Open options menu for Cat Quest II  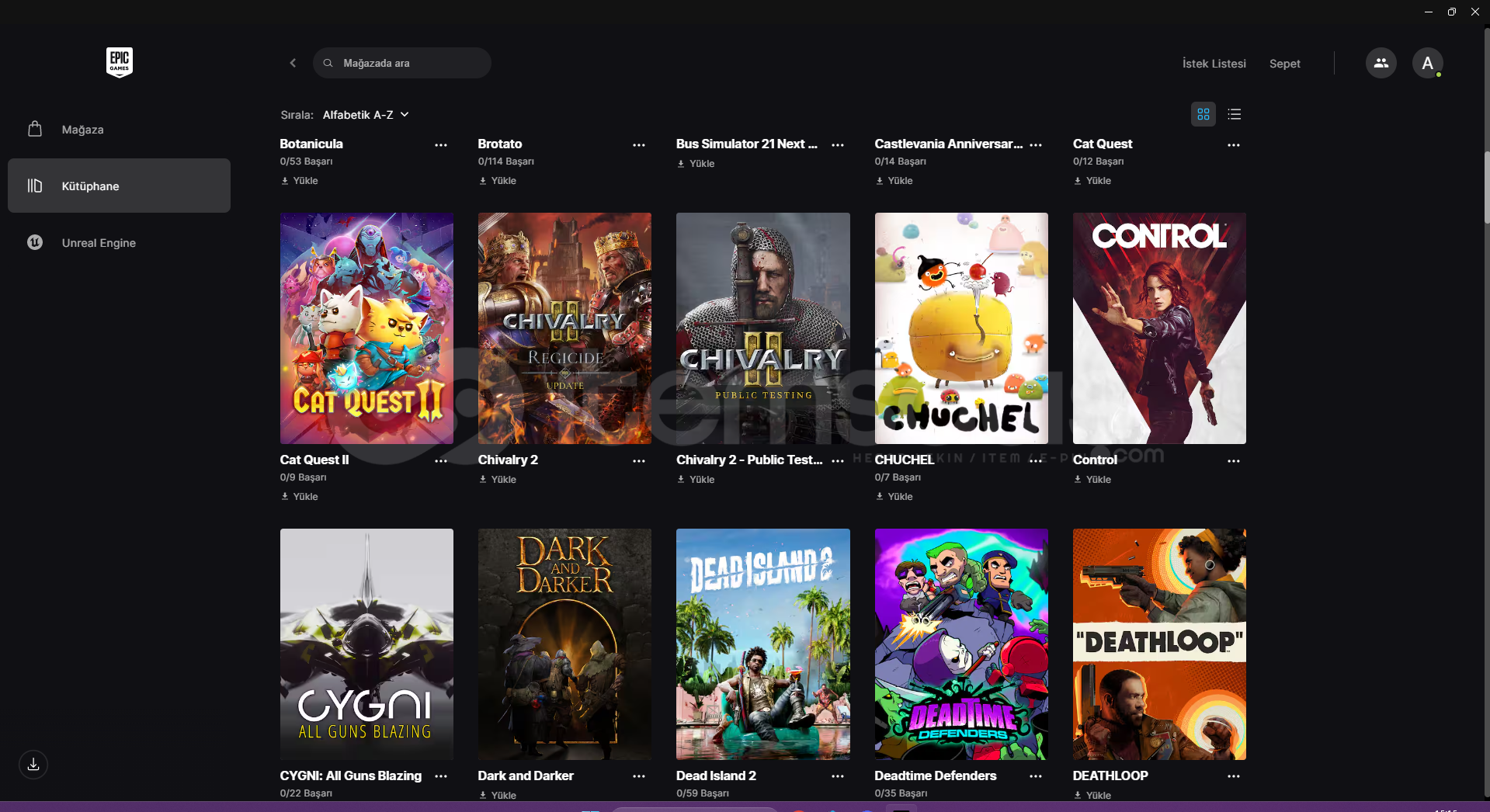tap(441, 461)
